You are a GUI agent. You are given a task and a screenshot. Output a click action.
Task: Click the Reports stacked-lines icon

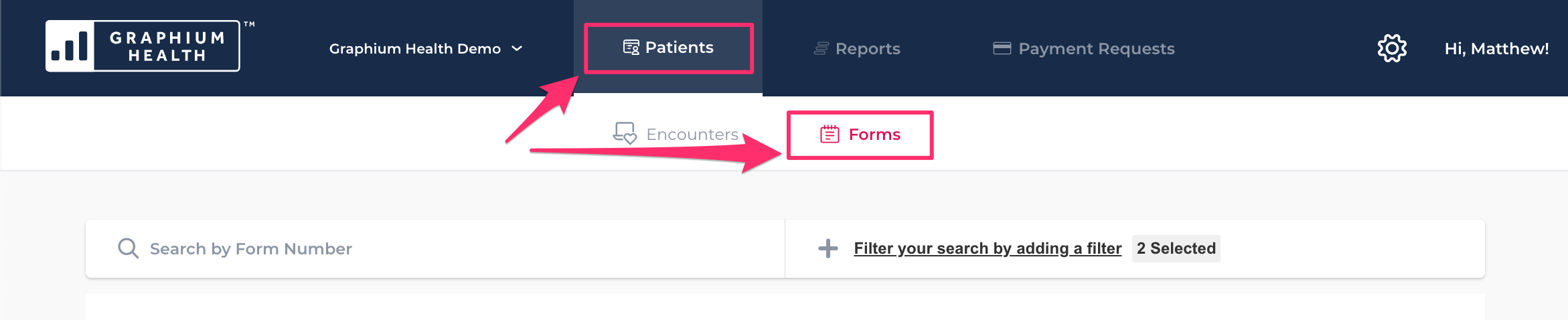coord(821,49)
